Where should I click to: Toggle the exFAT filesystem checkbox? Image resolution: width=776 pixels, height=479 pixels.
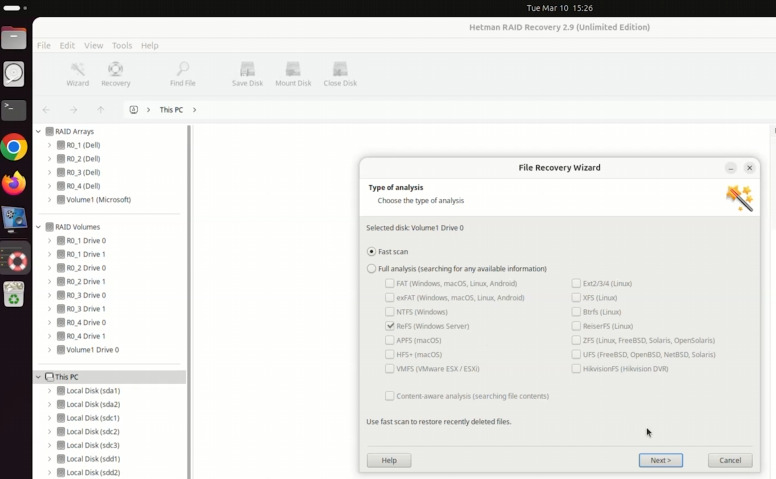389,297
